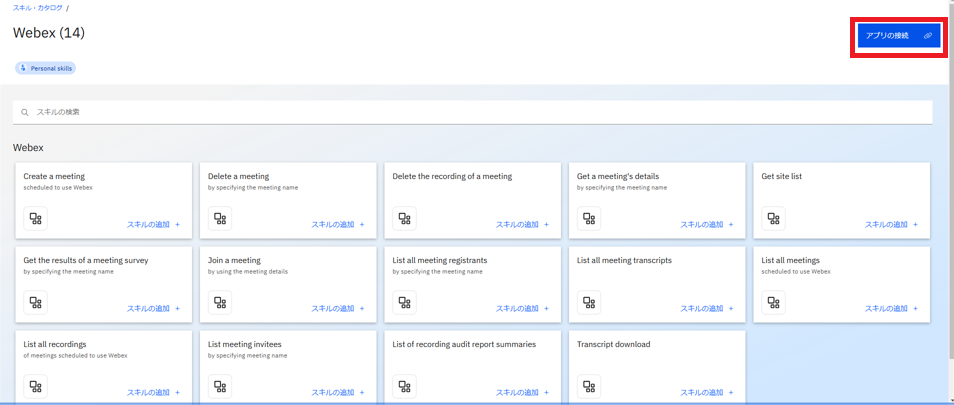The image size is (954, 405).
Task: Open the List all meetings card title
Action: 790,260
